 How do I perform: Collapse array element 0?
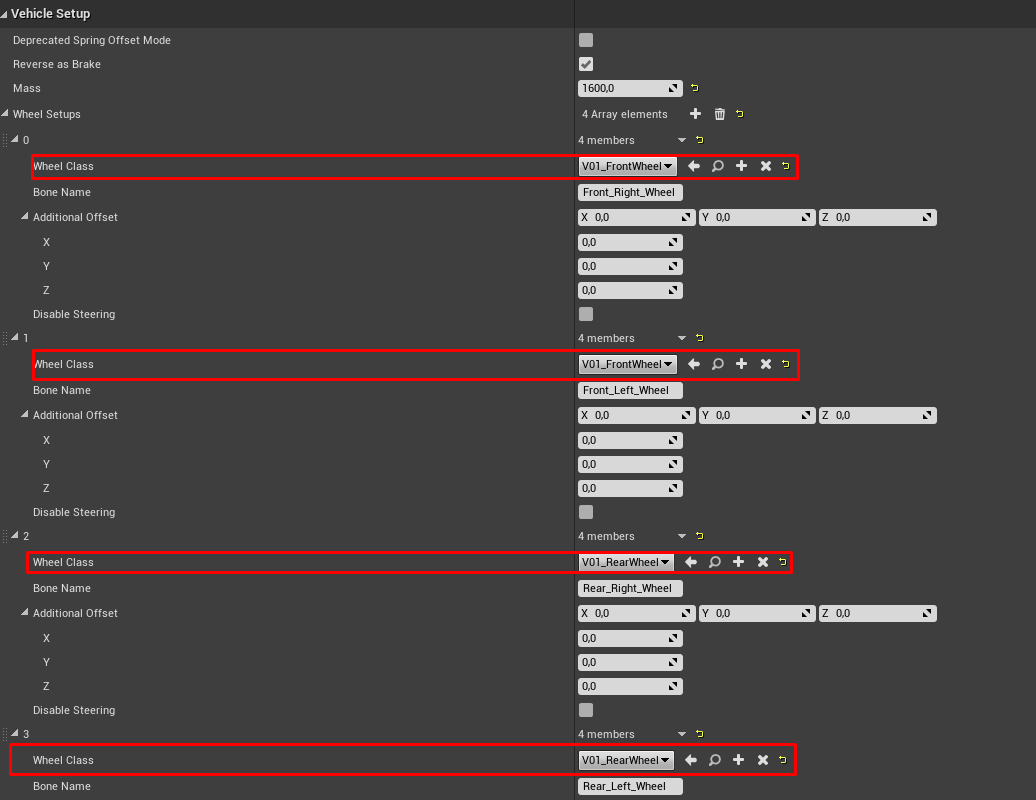15,139
